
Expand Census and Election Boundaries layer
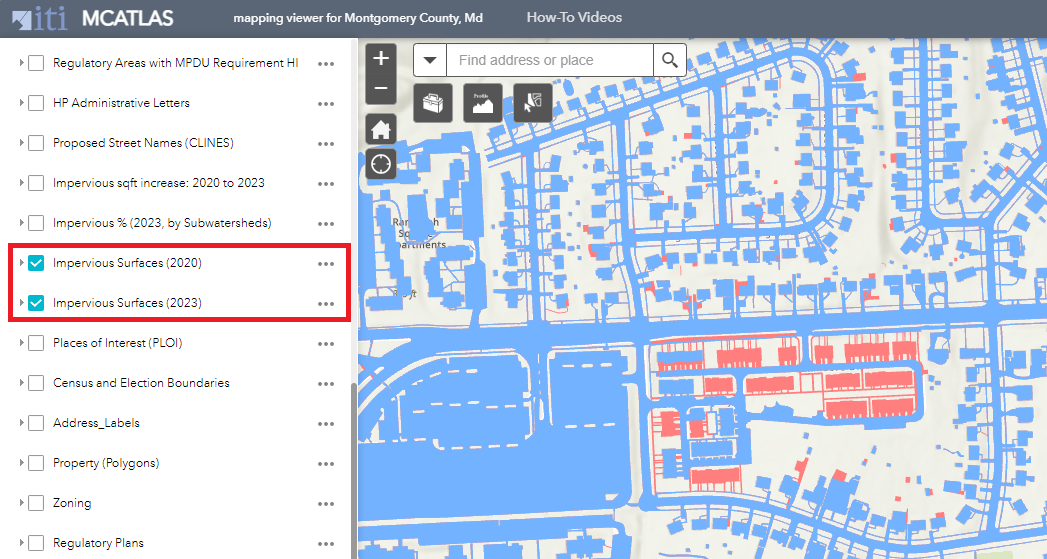pos(21,383)
